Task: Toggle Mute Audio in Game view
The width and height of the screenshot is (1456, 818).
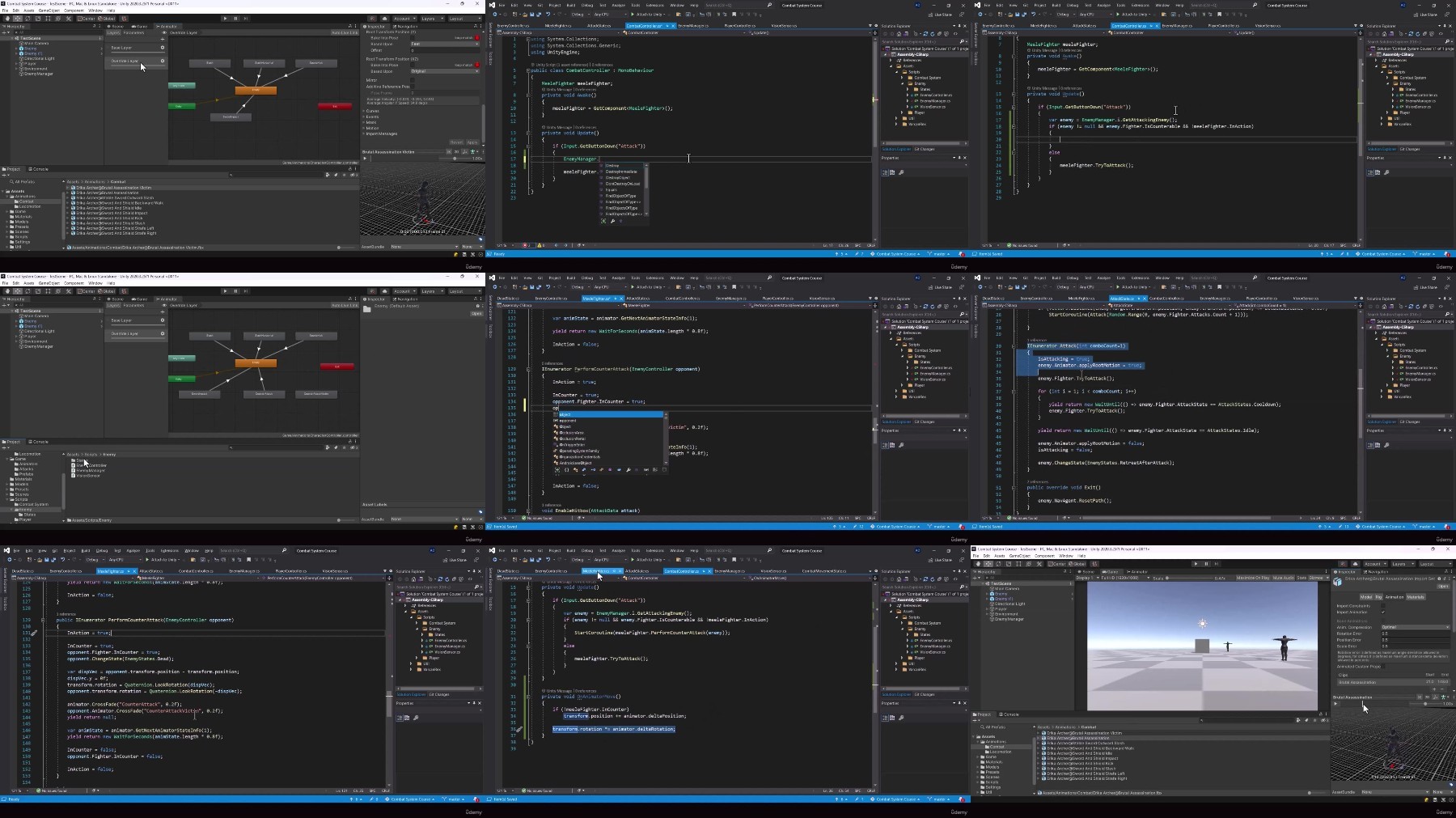Action: 1283,578
